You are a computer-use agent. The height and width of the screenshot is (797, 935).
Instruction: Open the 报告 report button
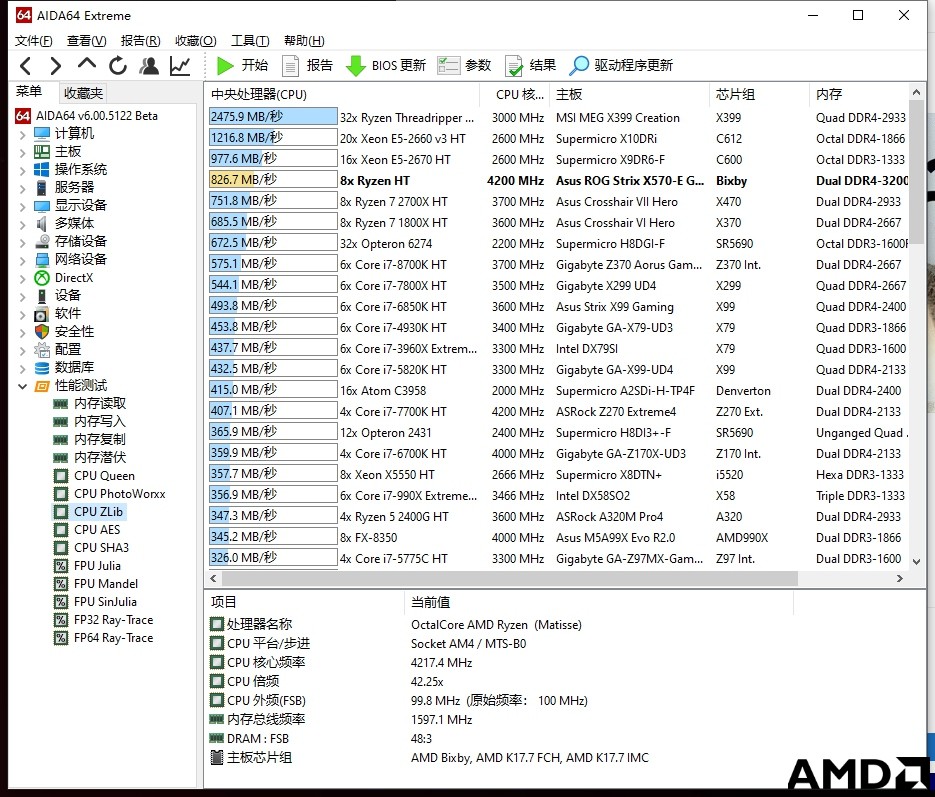(307, 66)
